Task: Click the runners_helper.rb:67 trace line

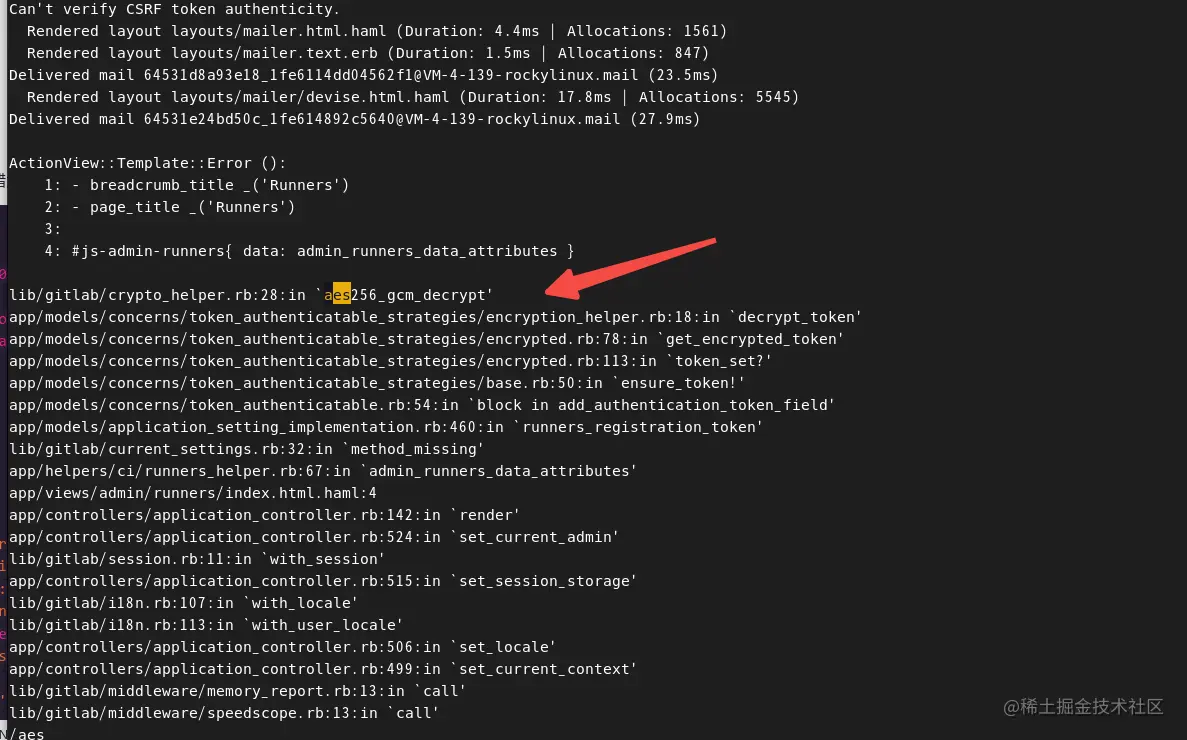Action: point(322,470)
